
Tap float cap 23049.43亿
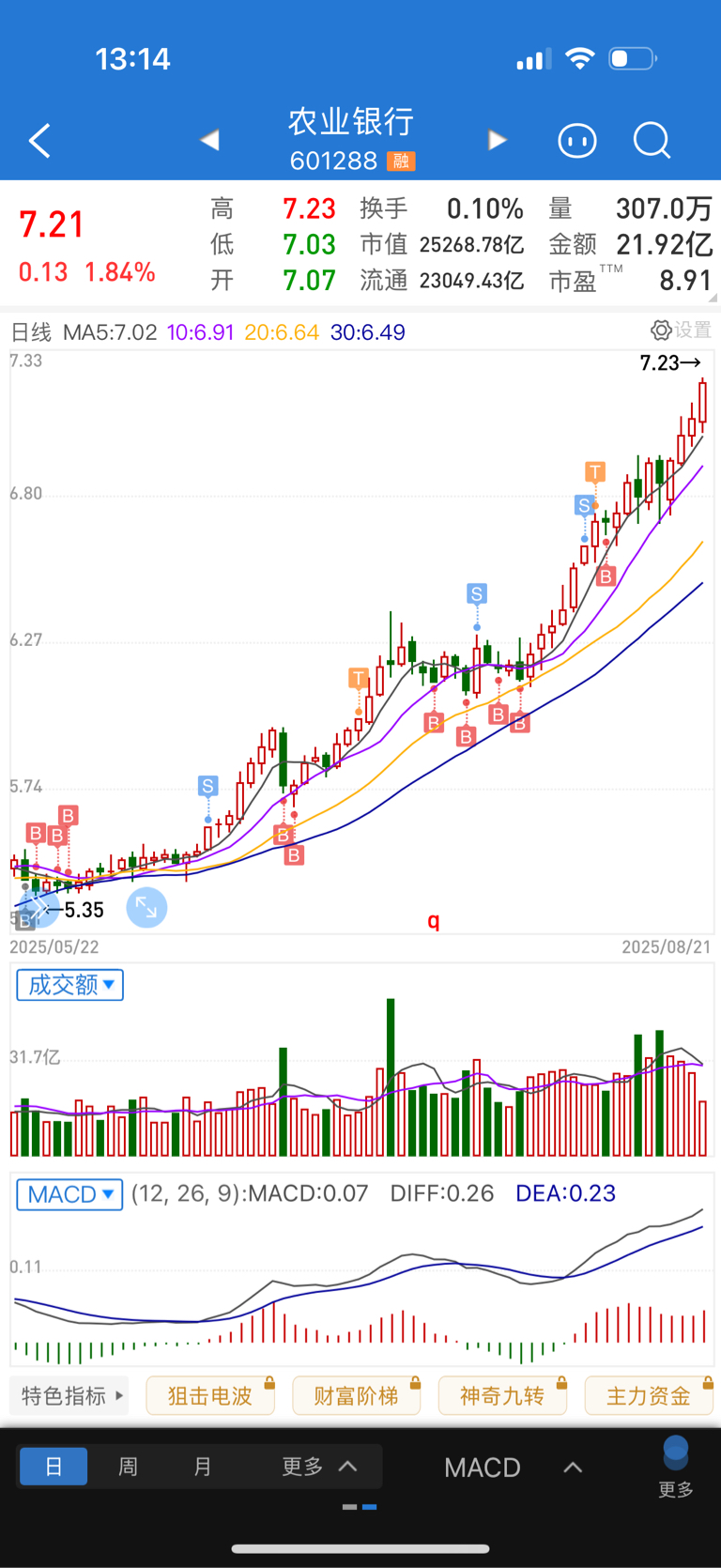[471, 281]
